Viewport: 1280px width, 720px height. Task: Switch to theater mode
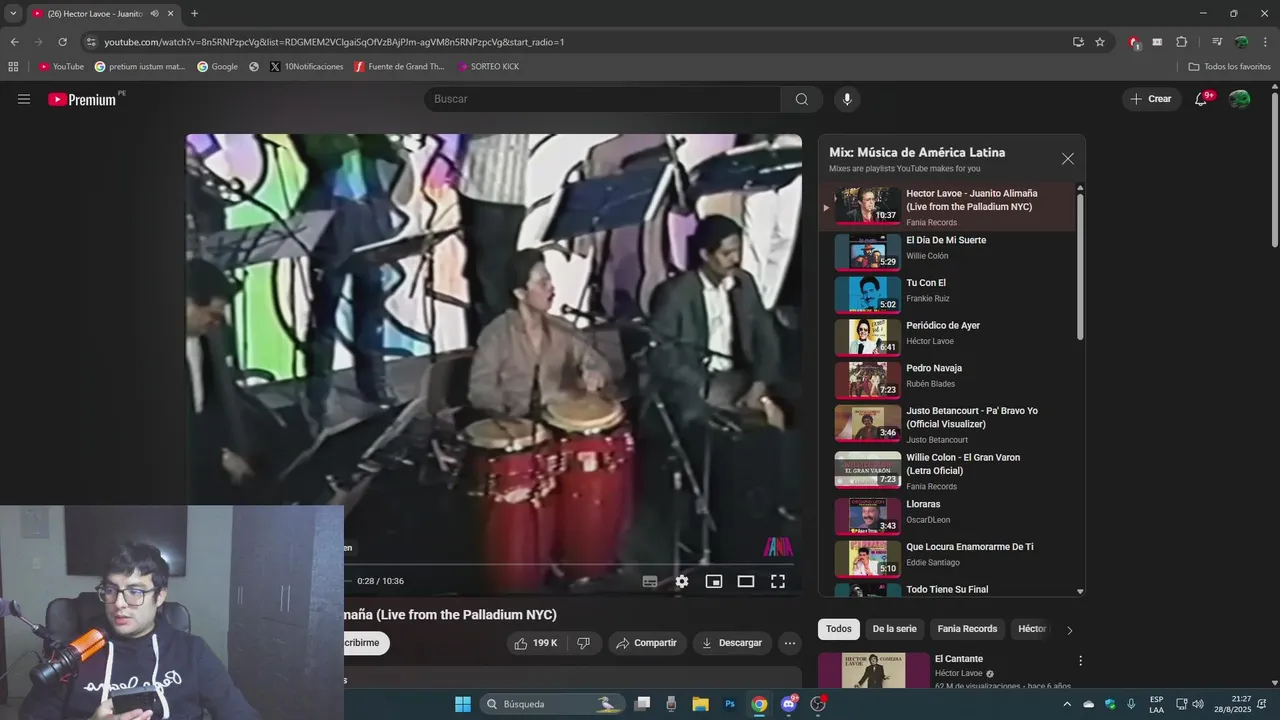[x=746, y=581]
